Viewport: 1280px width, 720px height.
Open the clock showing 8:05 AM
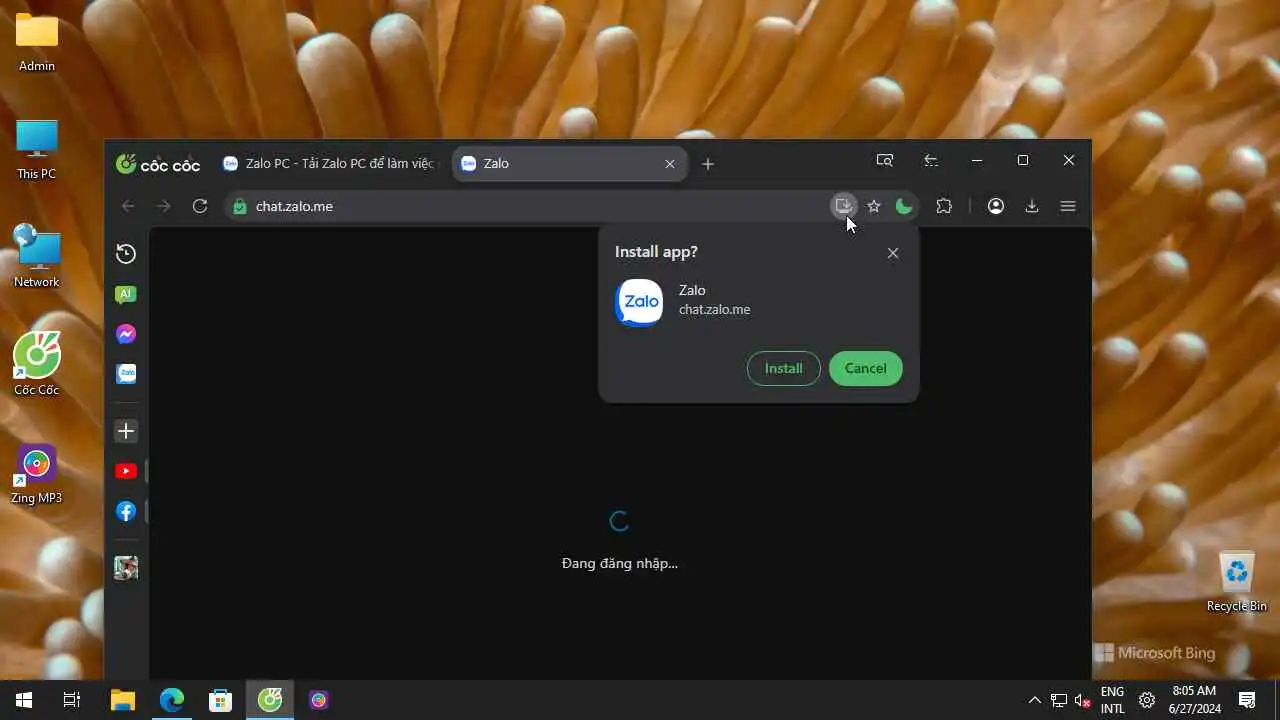point(1194,700)
